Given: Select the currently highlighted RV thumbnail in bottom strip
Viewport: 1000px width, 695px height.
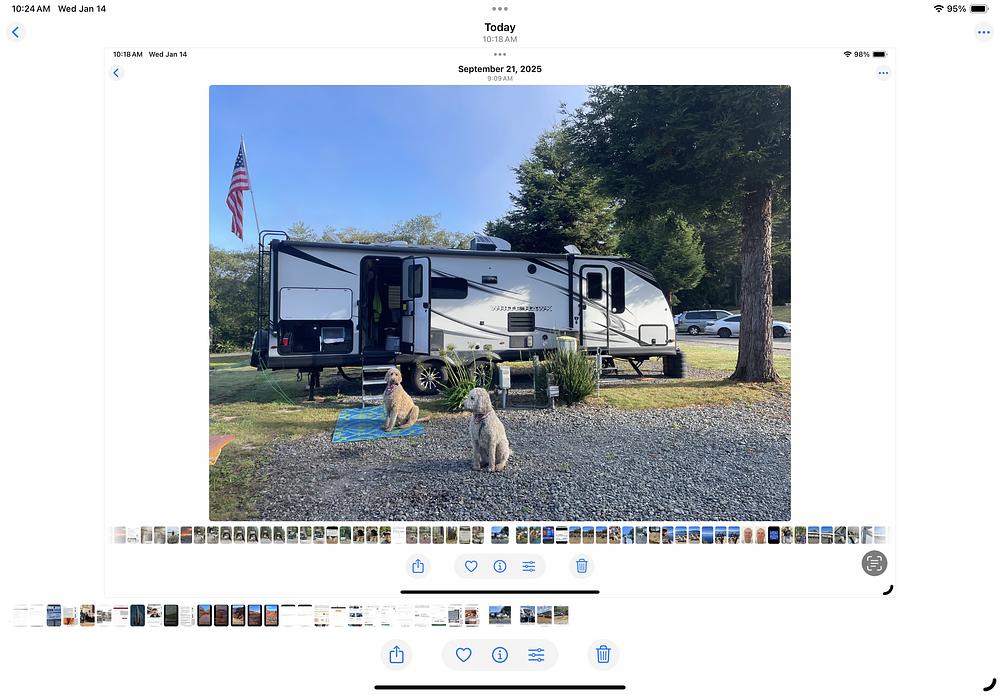Looking at the screenshot, I should click(x=499, y=615).
